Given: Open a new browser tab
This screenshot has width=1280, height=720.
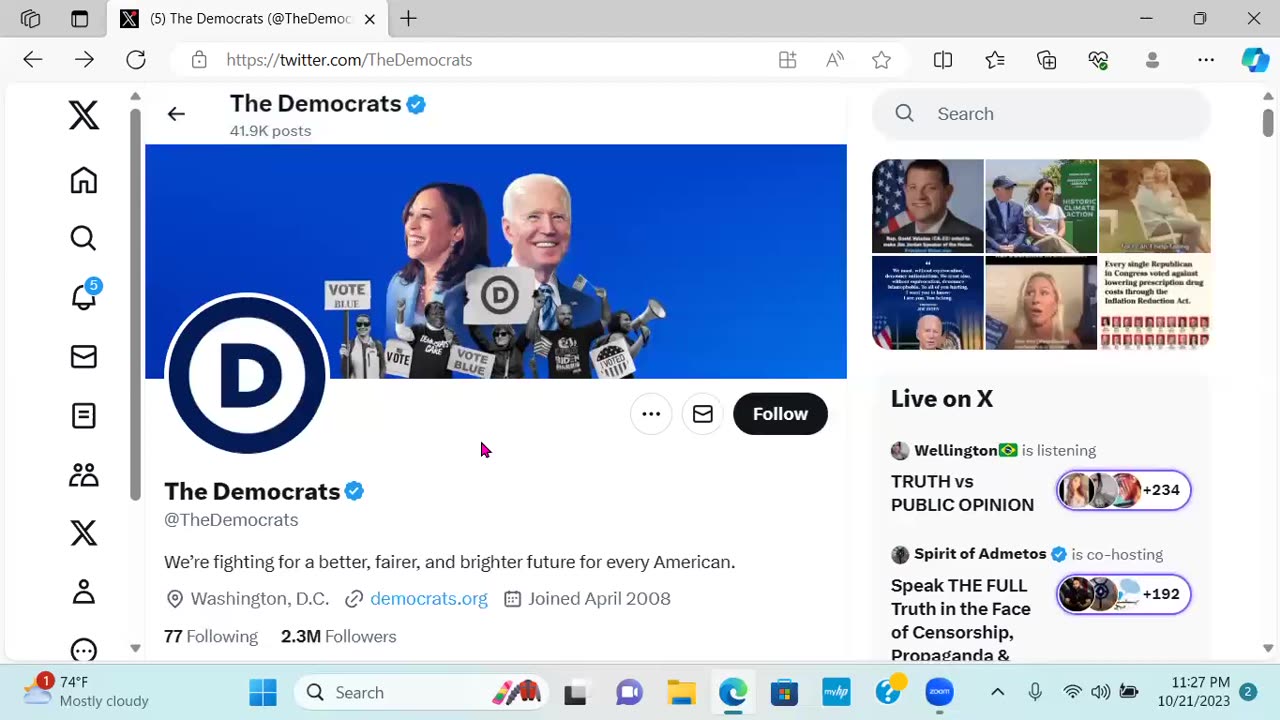Looking at the screenshot, I should (408, 19).
